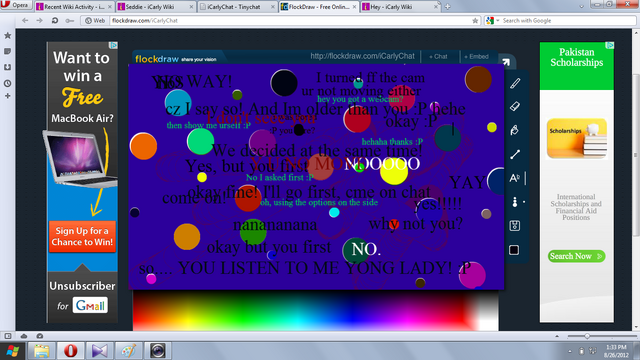Click Sign Up for a Chance to Win

coord(82,236)
